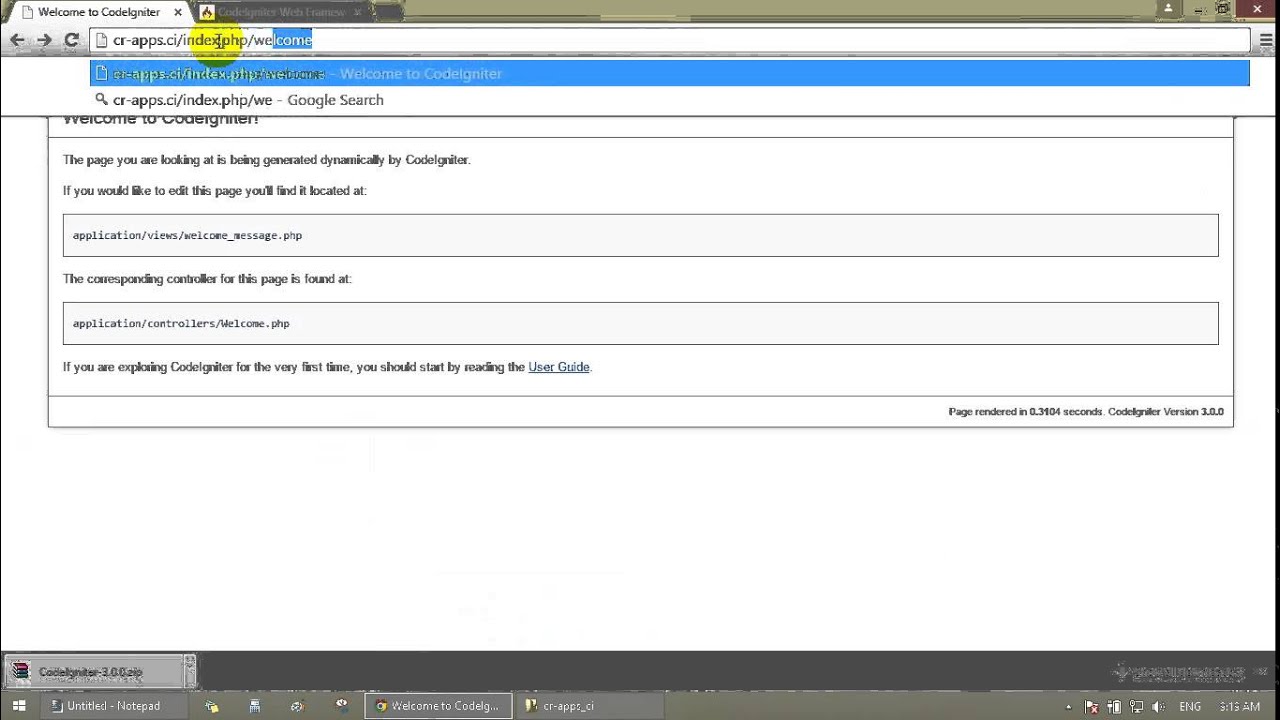Show hidden system tray icons arrow
Screen dimensions: 1280x720
pos(1068,707)
